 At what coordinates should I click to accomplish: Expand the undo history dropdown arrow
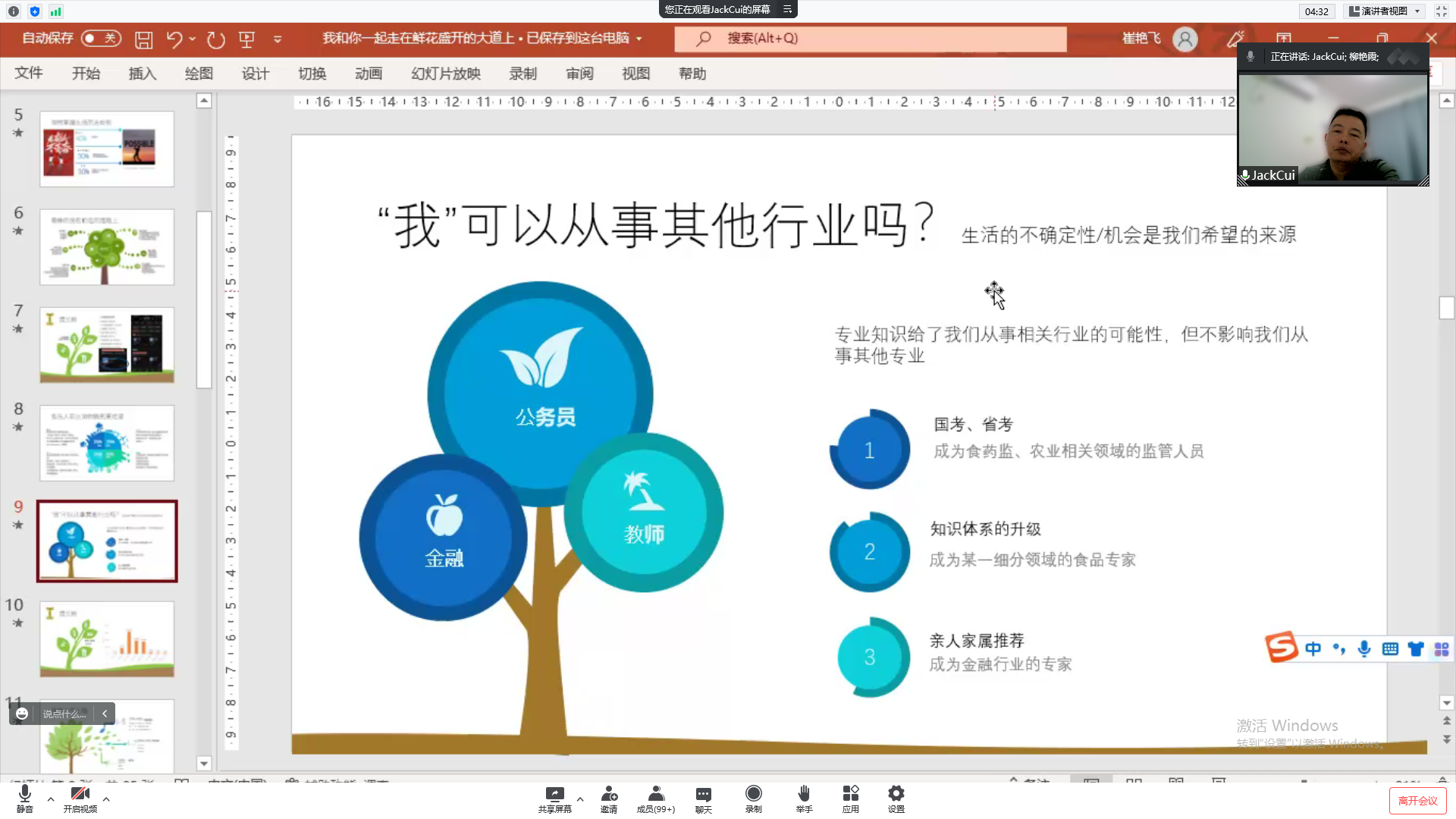[x=193, y=39]
